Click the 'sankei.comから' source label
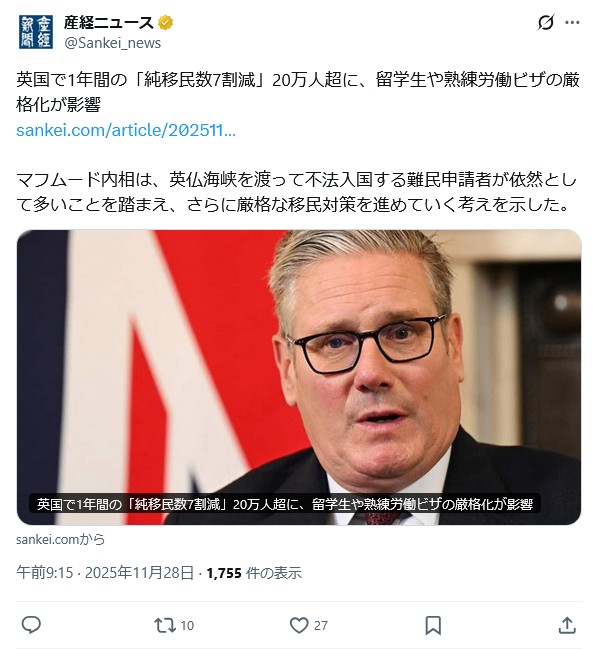 (x=60, y=539)
